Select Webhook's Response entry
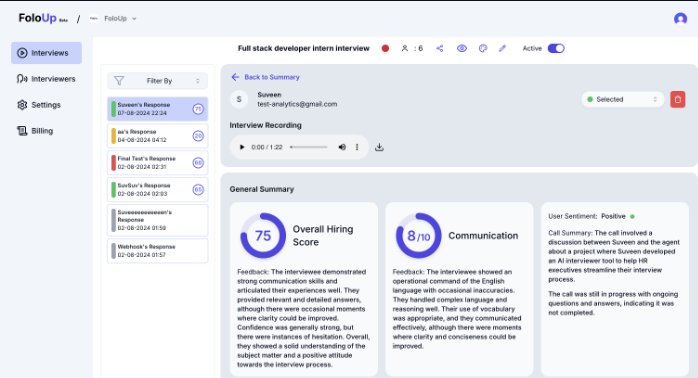This screenshot has height=378, width=698. pyautogui.click(x=158, y=251)
